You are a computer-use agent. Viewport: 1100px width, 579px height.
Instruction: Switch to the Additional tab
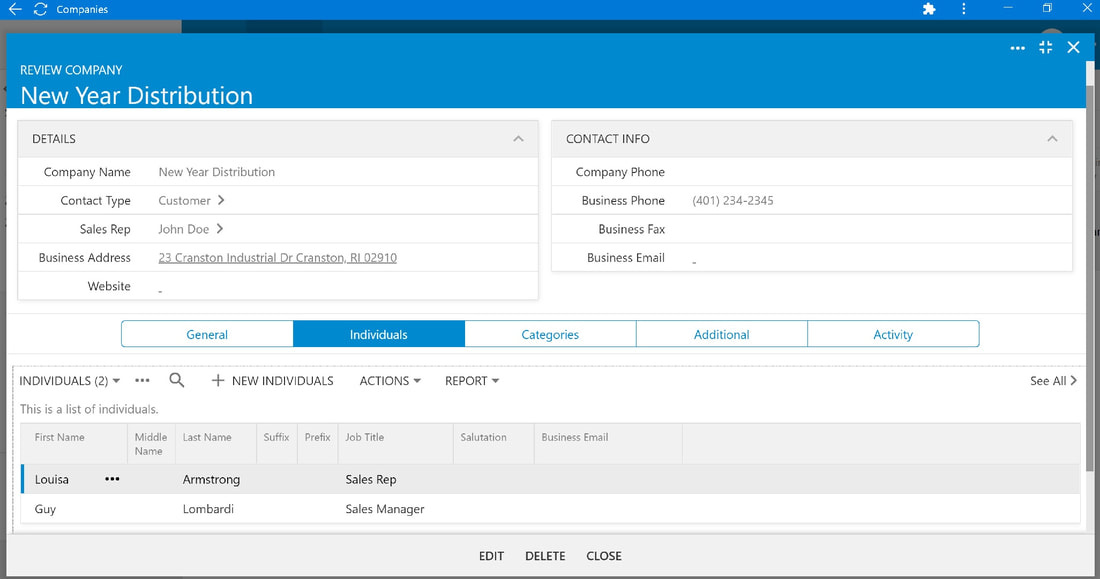(x=722, y=334)
